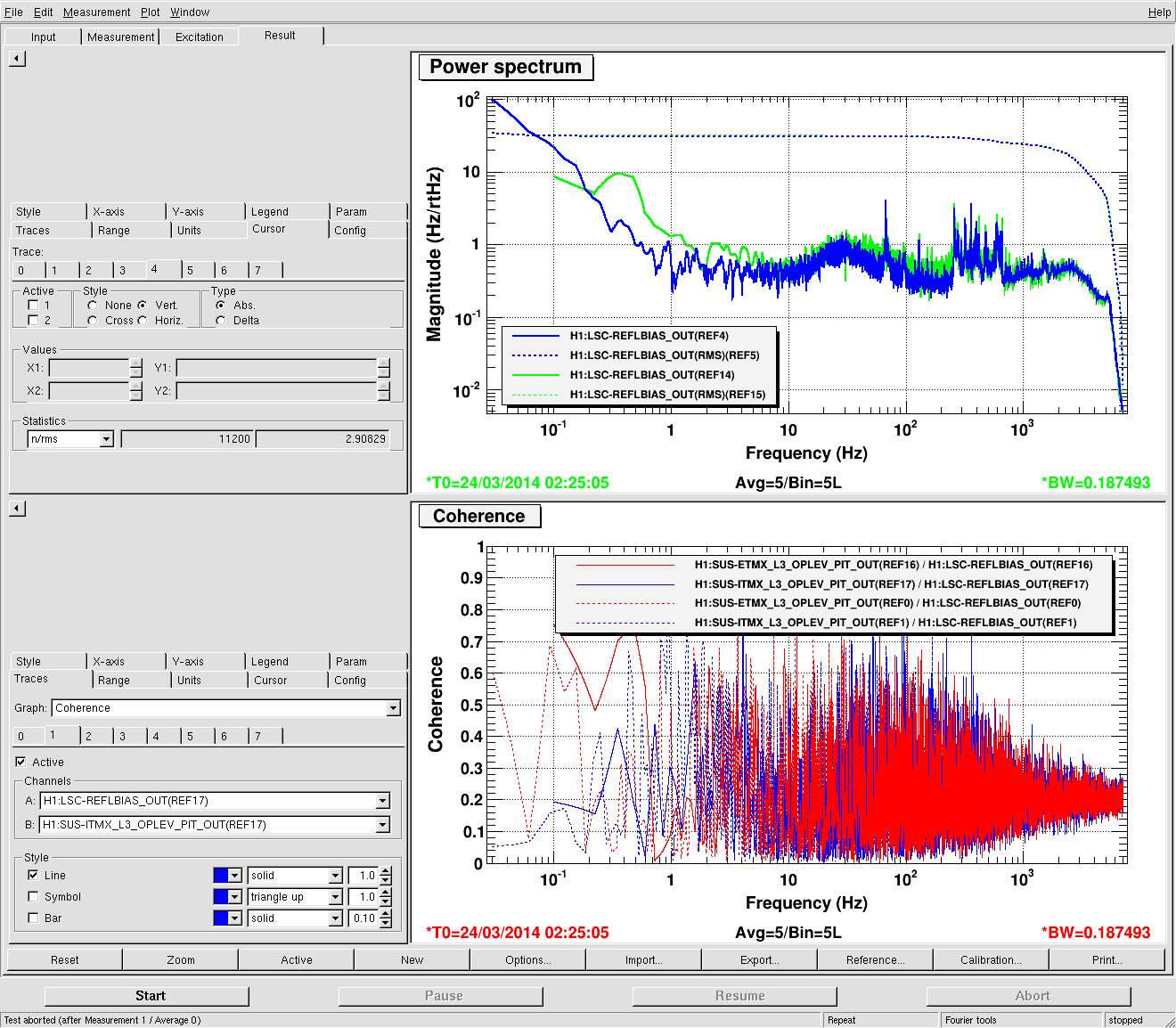Click the Export... button
The height and width of the screenshot is (1028, 1176).
coord(760,960)
